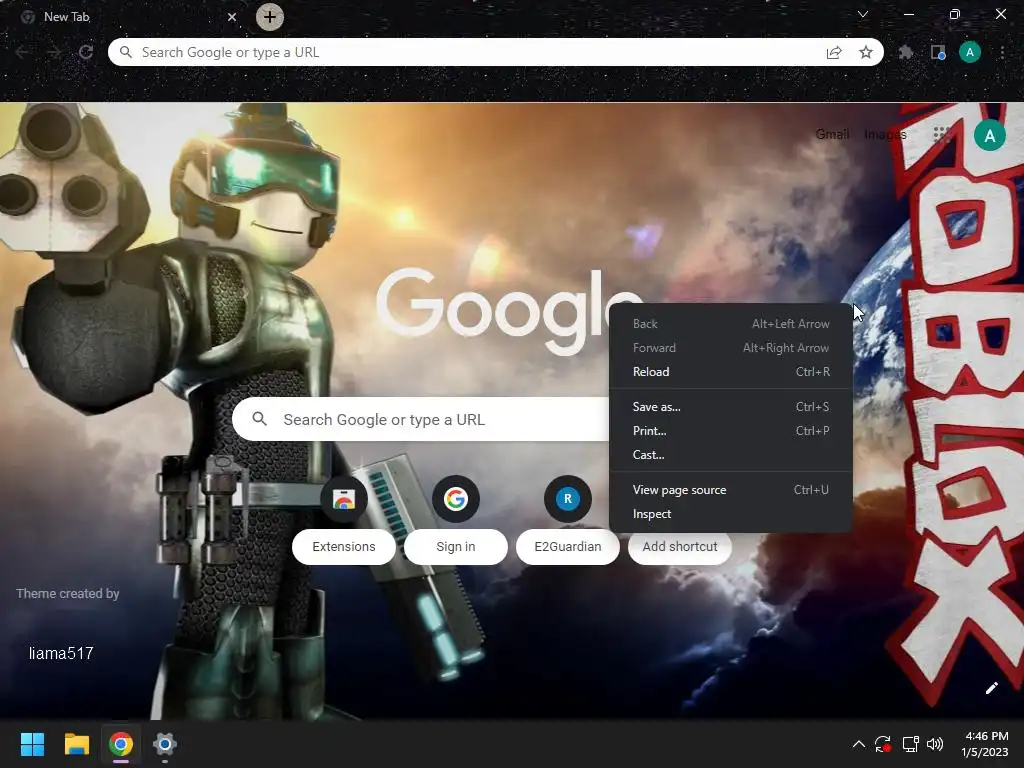Open the Google apps grid
1024x768 pixels.
pyautogui.click(x=941, y=135)
